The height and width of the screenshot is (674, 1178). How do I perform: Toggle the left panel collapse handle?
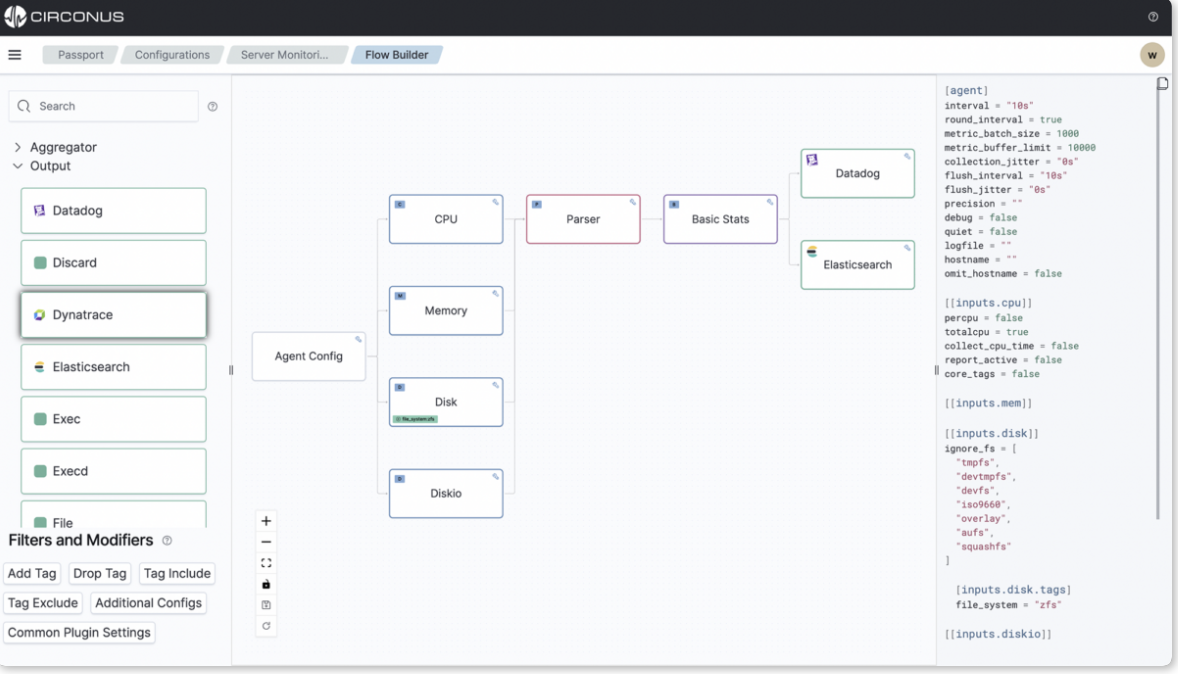pos(231,370)
